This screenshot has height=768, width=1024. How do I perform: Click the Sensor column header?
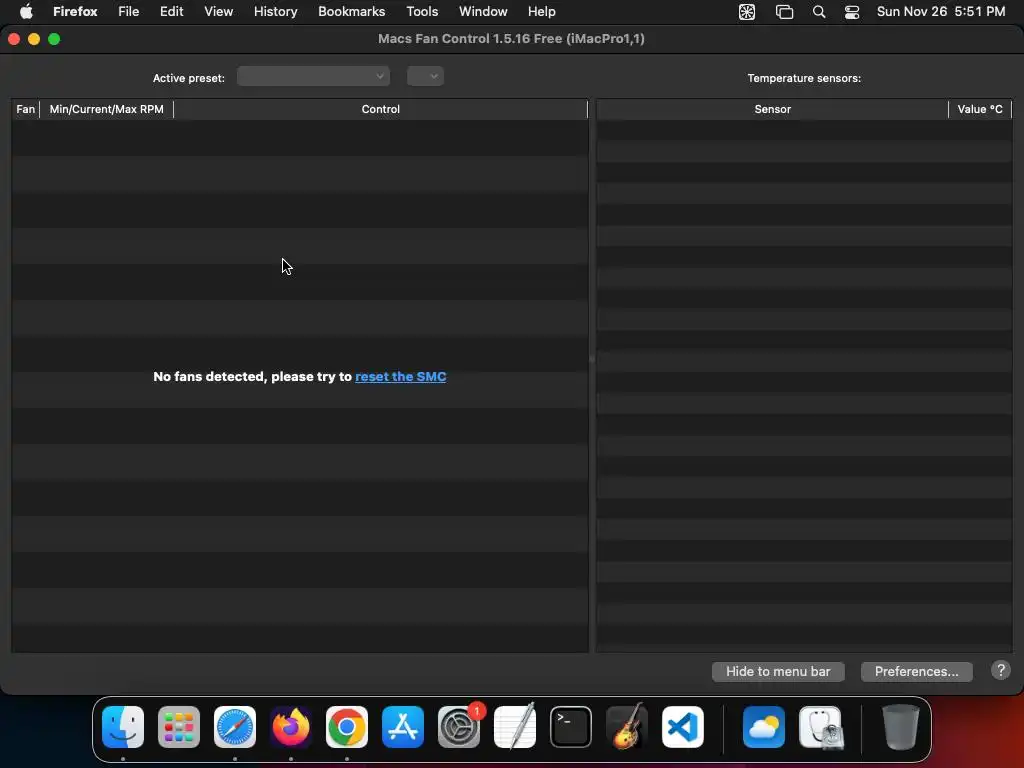coord(773,109)
